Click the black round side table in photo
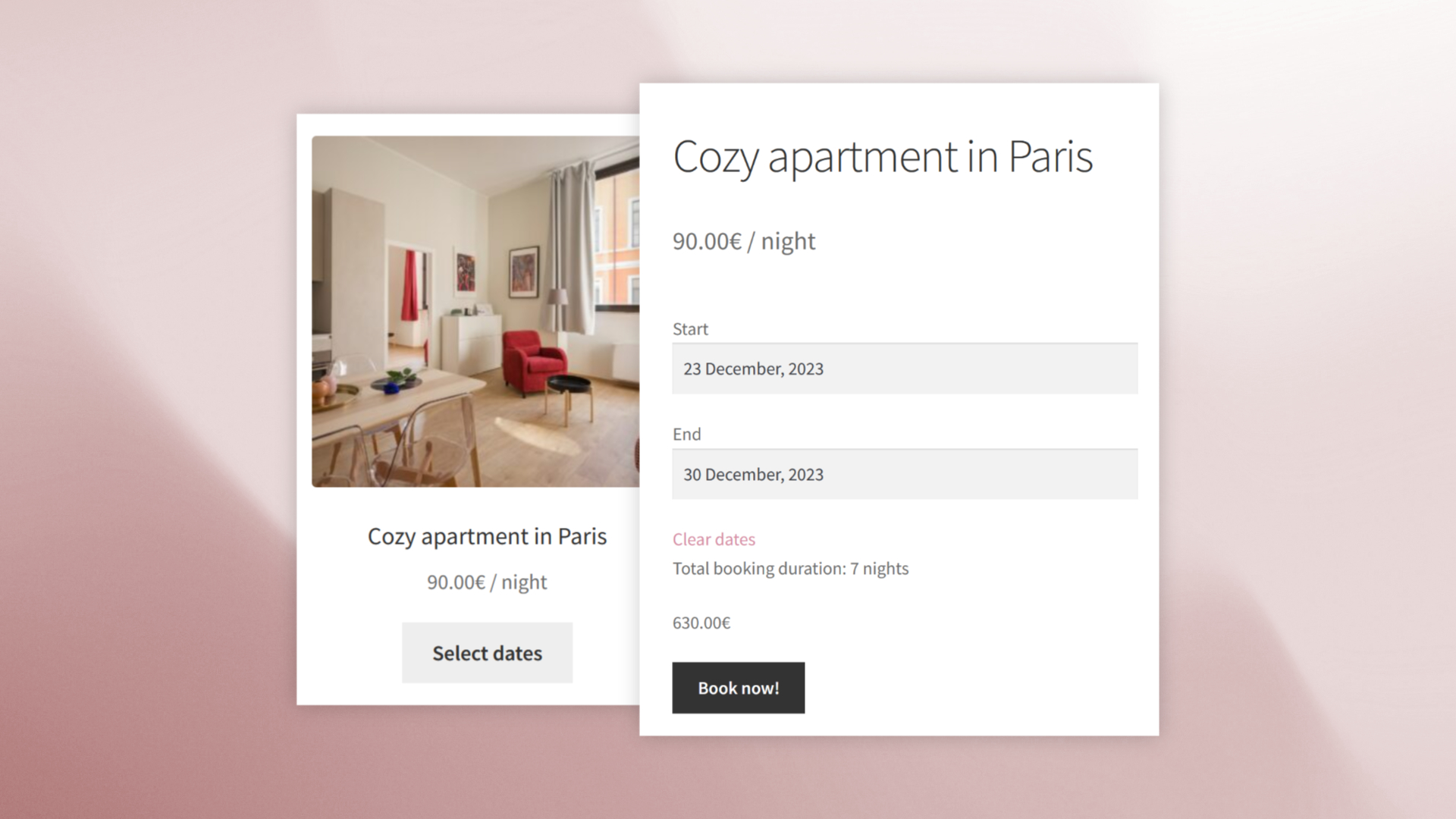Viewport: 1456px width, 819px height. tap(569, 396)
